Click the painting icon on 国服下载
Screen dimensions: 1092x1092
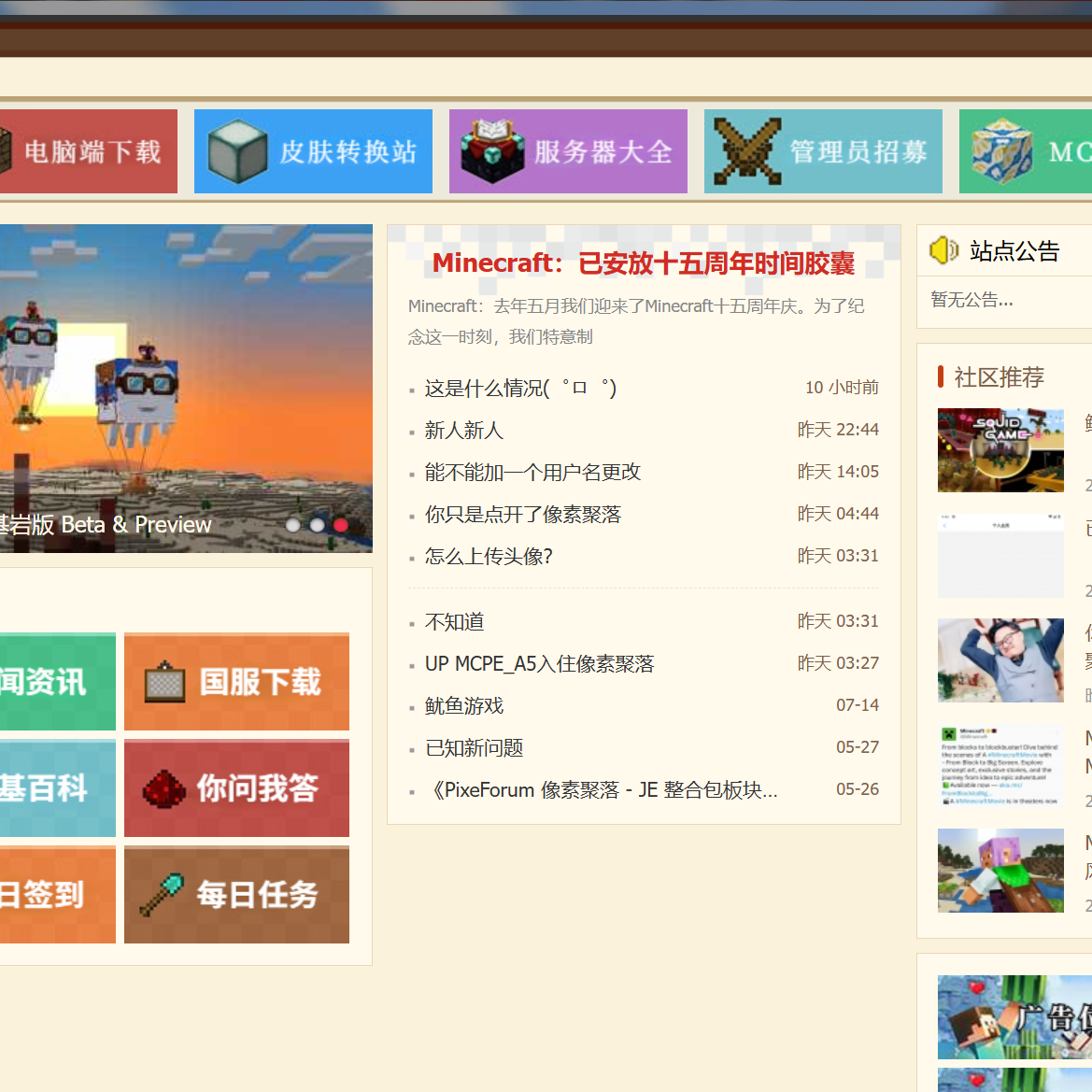tap(164, 683)
